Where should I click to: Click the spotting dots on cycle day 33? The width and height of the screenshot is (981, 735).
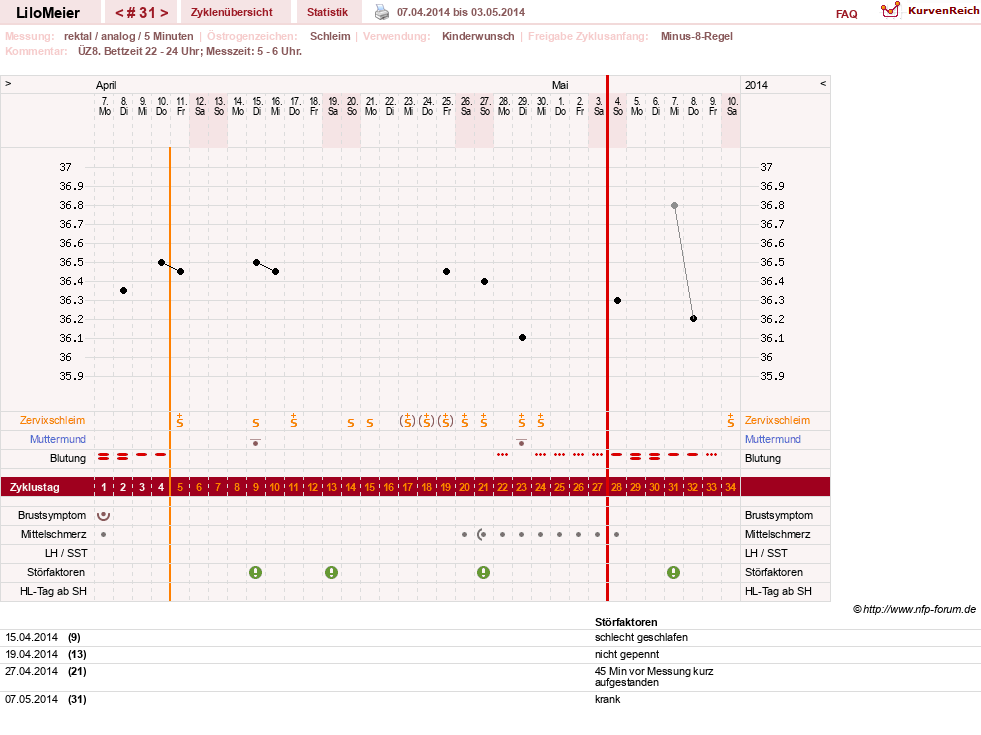pyautogui.click(x=711, y=455)
